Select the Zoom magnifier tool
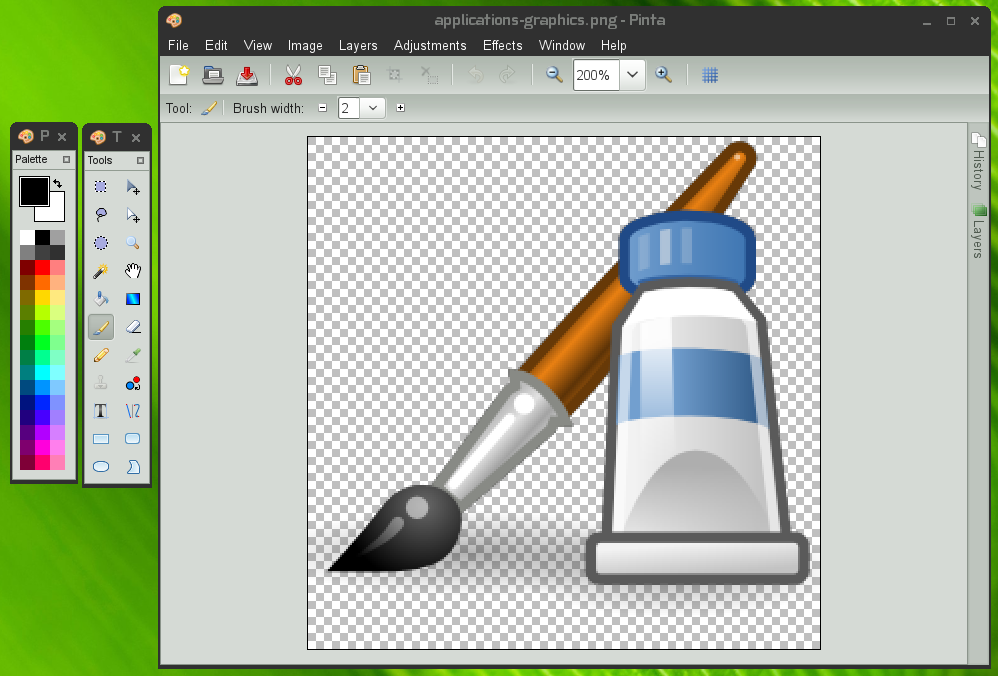This screenshot has height=676, width=998. pos(132,243)
